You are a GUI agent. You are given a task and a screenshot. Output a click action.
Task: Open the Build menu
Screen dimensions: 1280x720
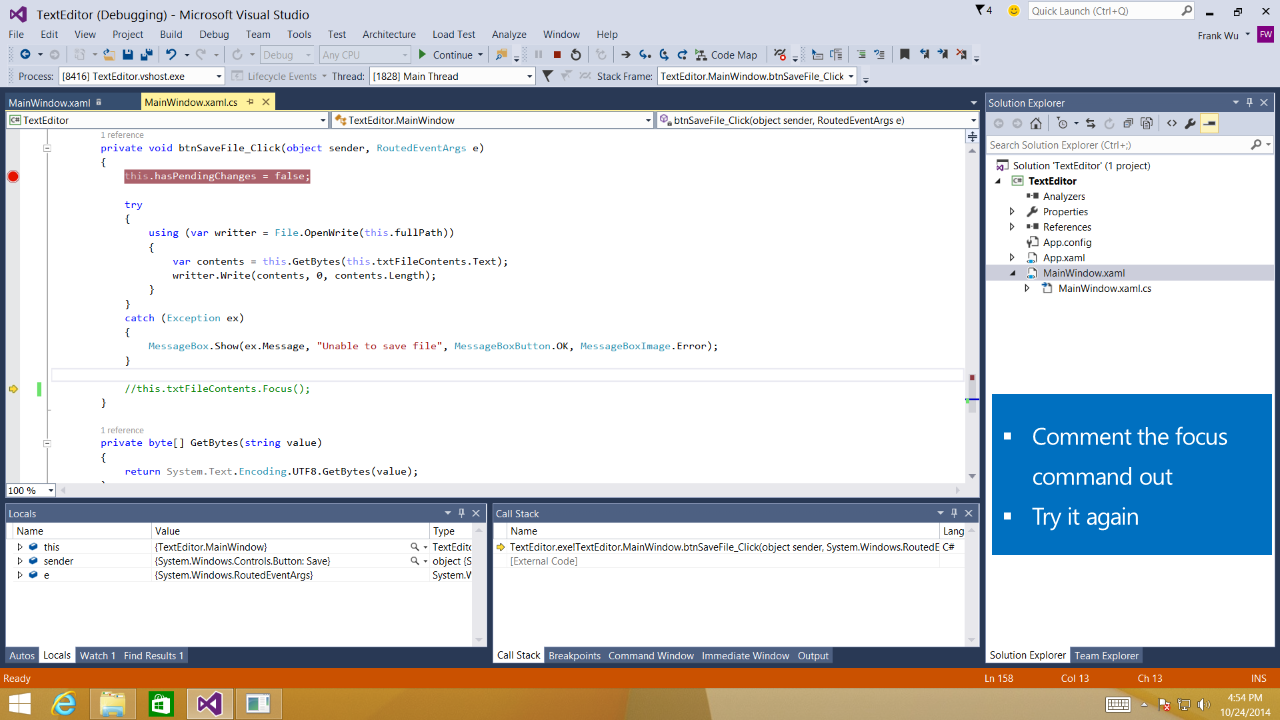click(171, 34)
